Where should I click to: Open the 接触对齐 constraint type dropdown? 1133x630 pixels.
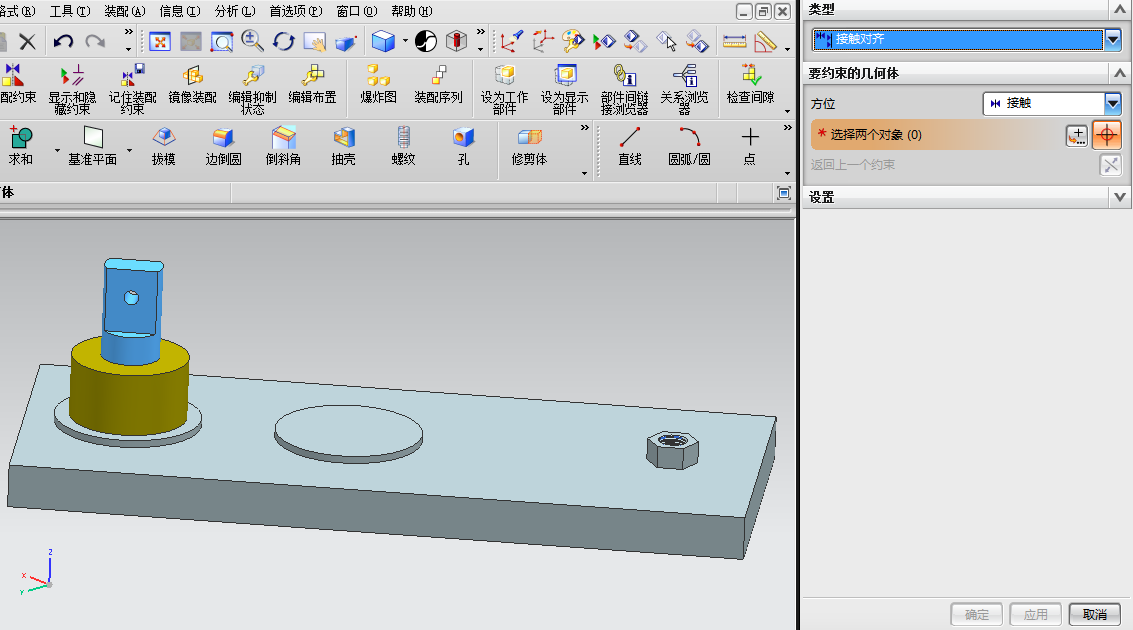pos(1114,40)
